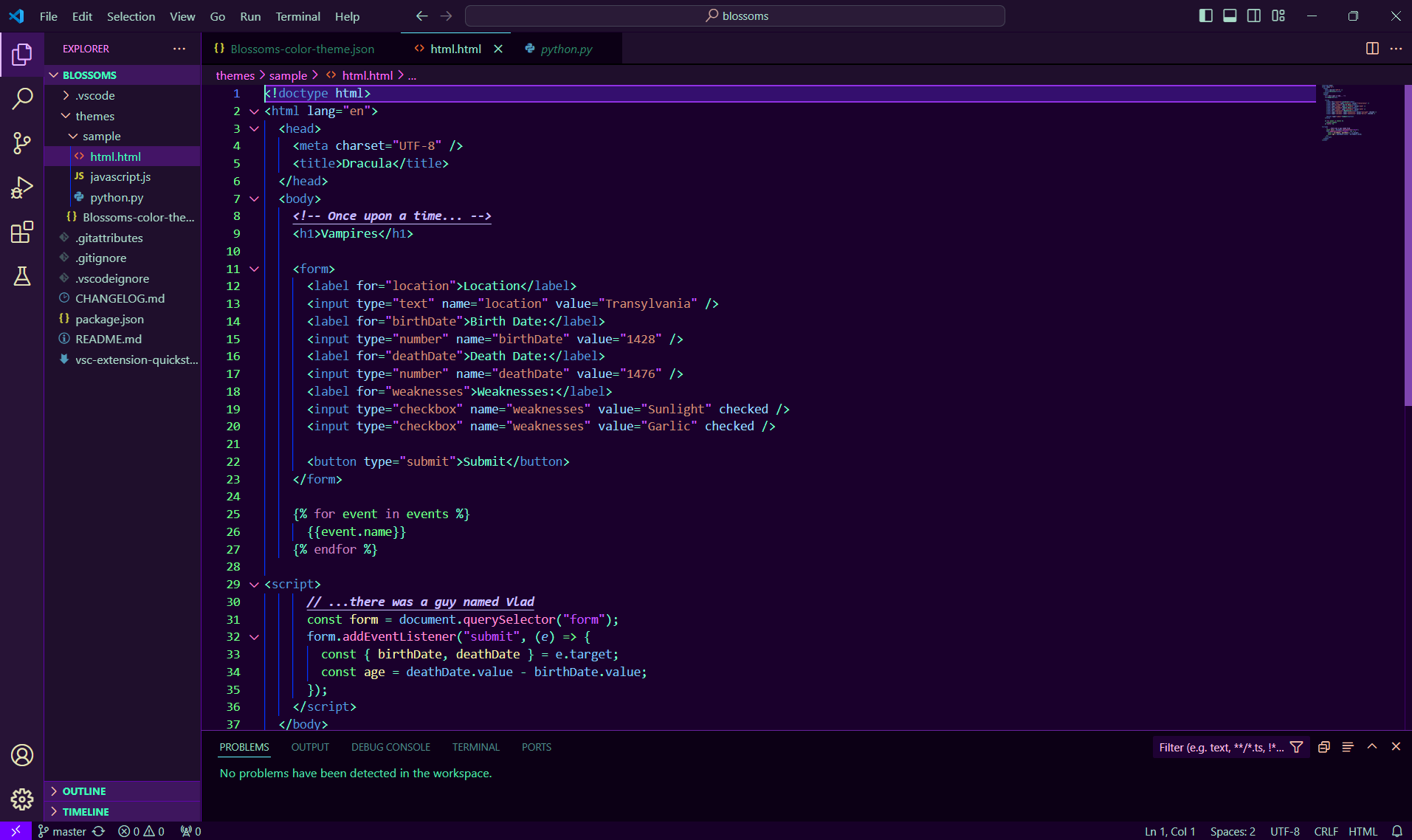The height and width of the screenshot is (840, 1412).
Task: Close the bottom panel
Action: point(1396,747)
